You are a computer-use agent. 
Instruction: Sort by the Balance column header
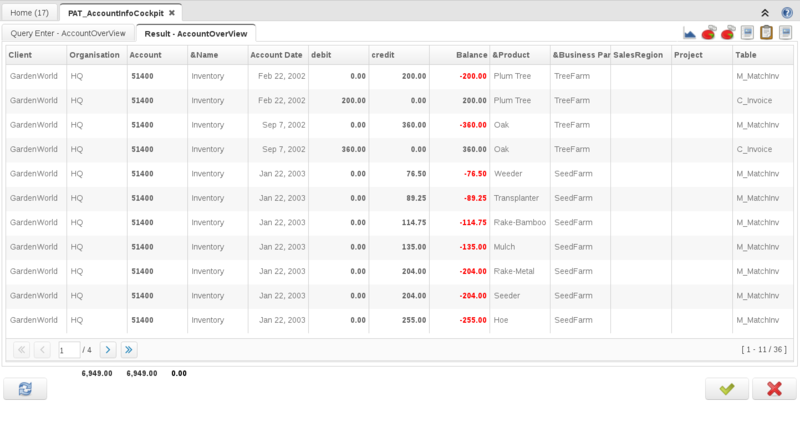point(459,54)
